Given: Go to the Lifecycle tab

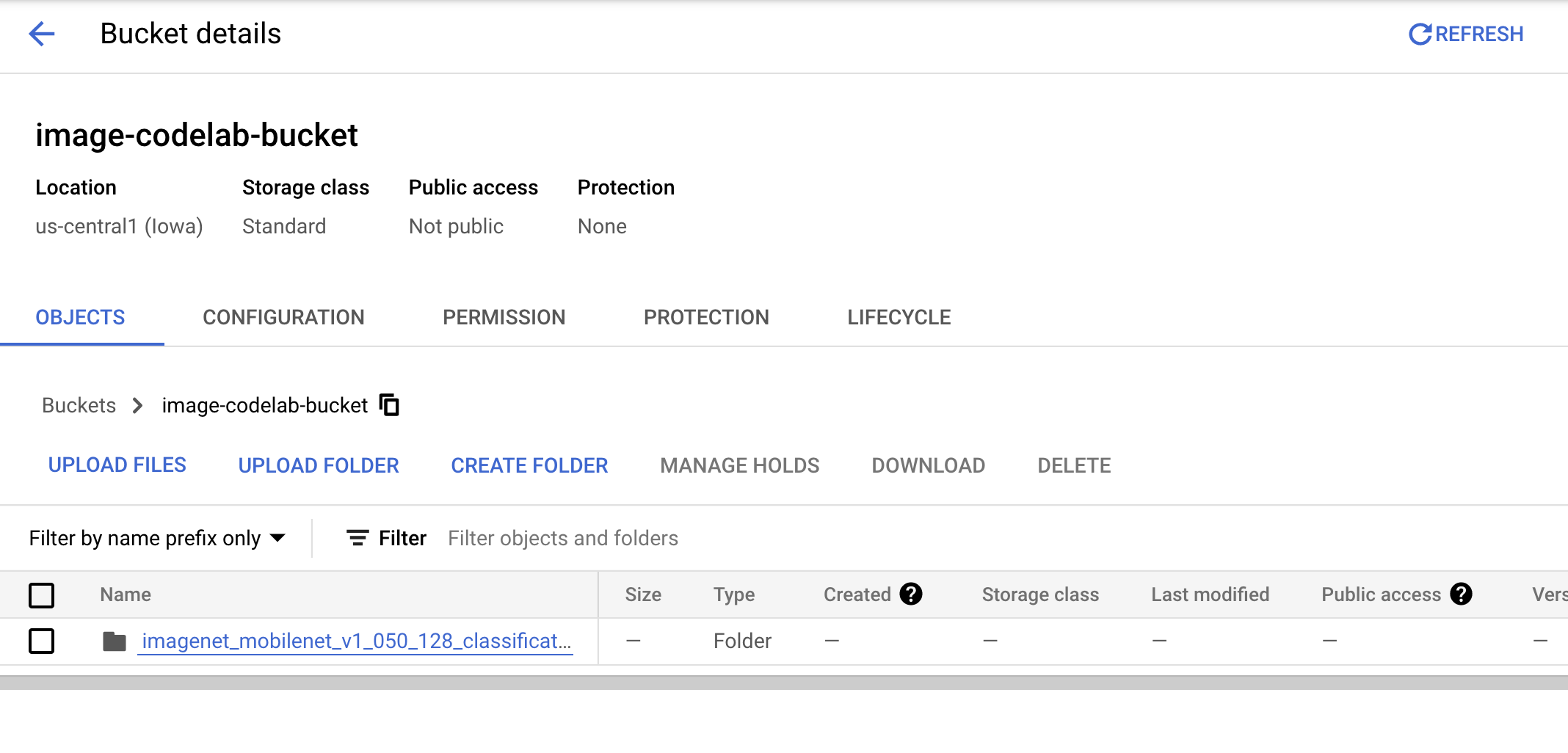Looking at the screenshot, I should (899, 317).
